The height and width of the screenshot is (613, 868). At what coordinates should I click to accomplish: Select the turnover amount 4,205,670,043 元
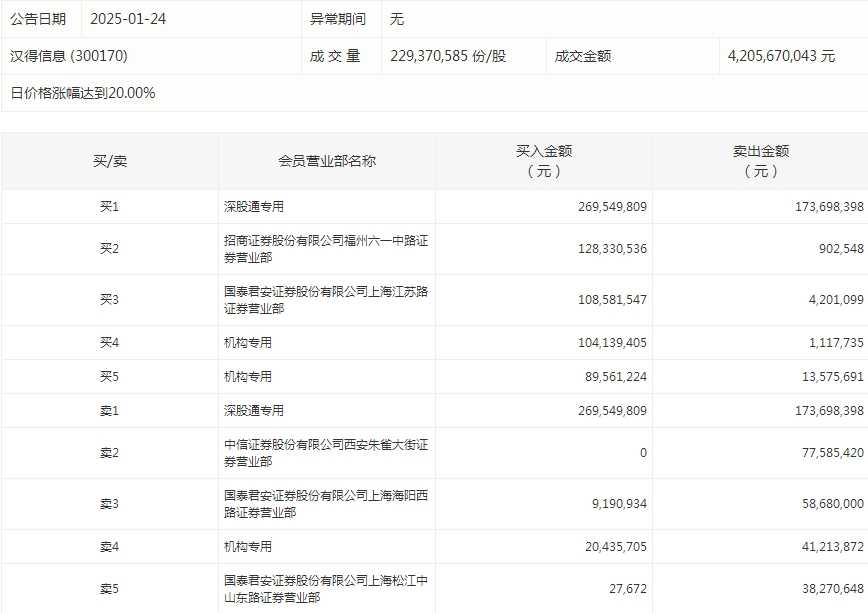pyautogui.click(x=781, y=56)
